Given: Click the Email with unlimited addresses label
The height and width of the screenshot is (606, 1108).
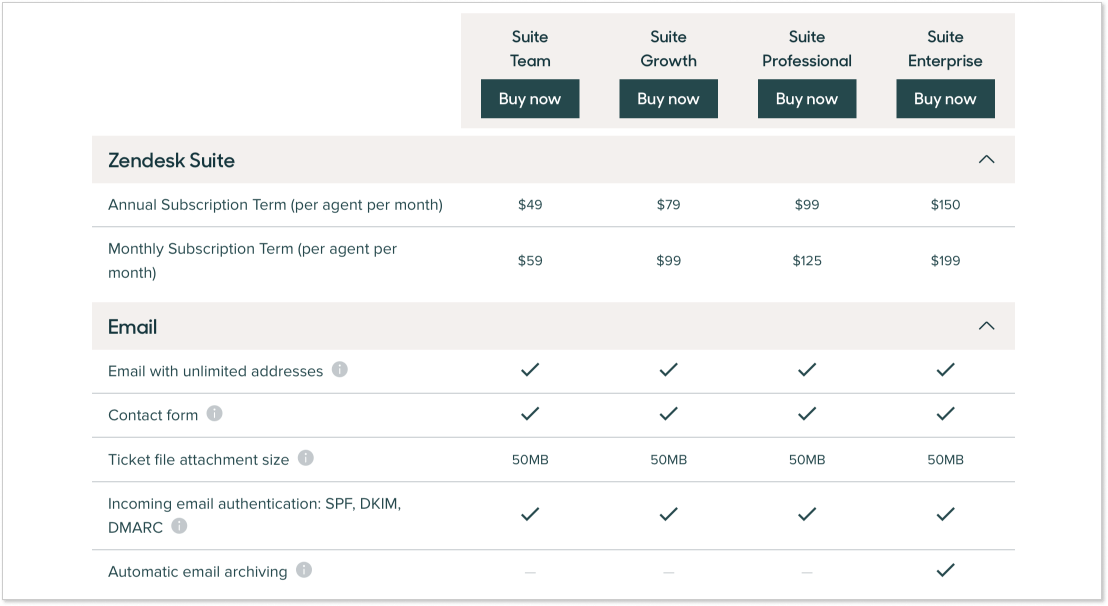Looking at the screenshot, I should pyautogui.click(x=216, y=372).
